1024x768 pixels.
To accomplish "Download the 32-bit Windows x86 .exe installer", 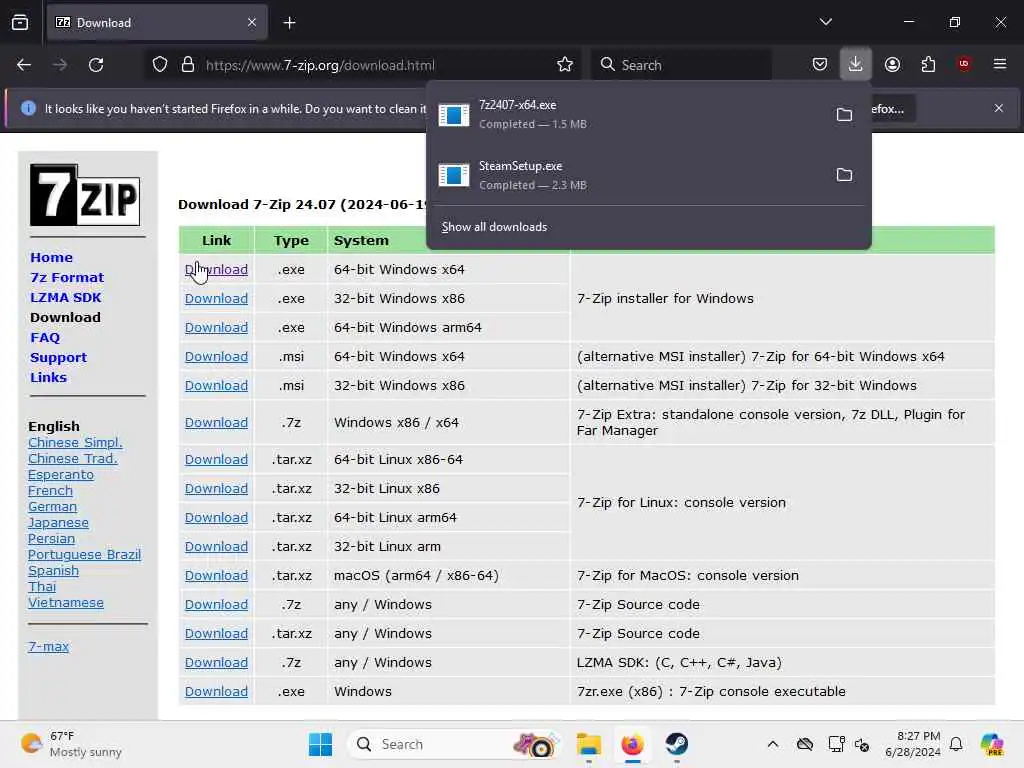I will pyautogui.click(x=216, y=298).
